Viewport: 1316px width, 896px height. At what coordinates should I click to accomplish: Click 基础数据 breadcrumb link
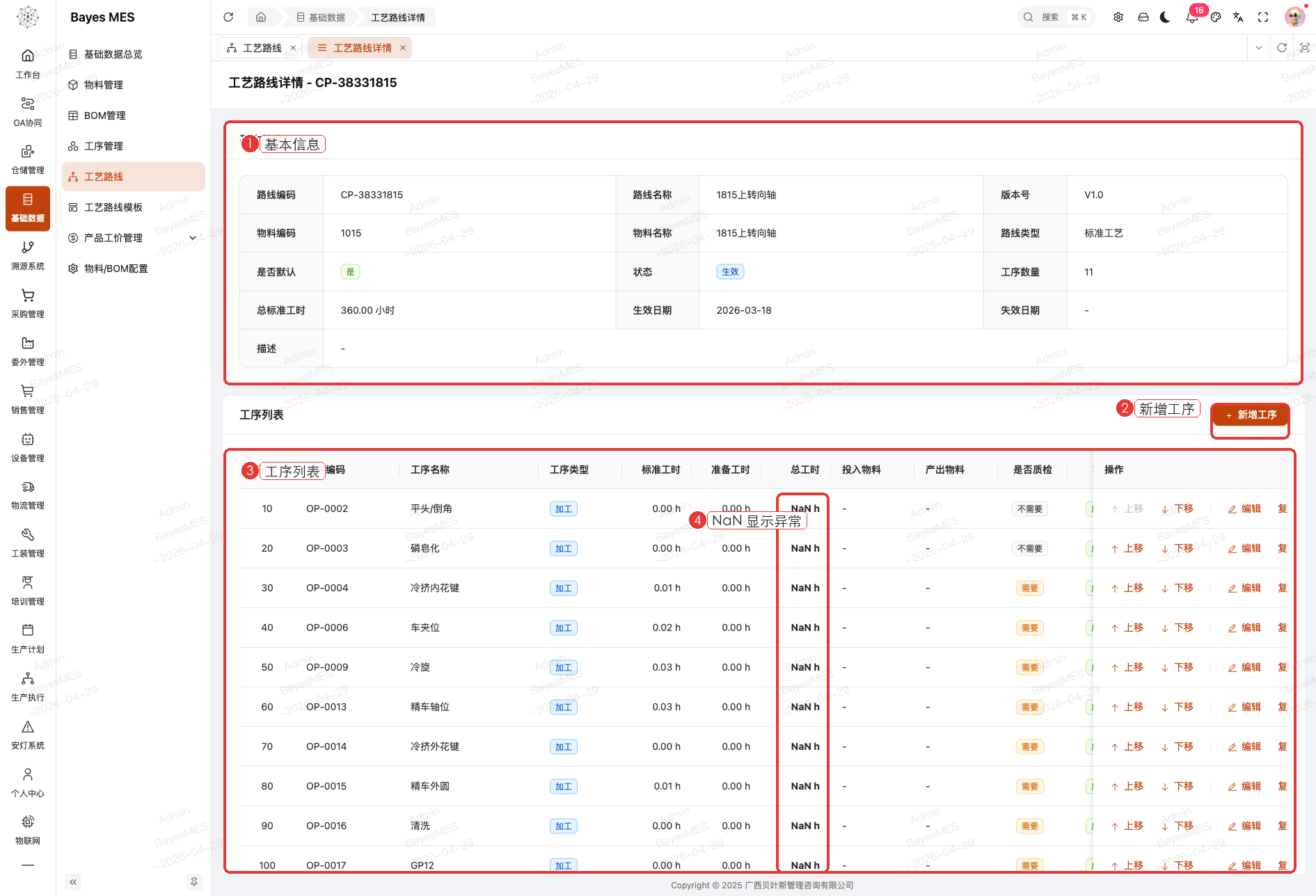(321, 17)
